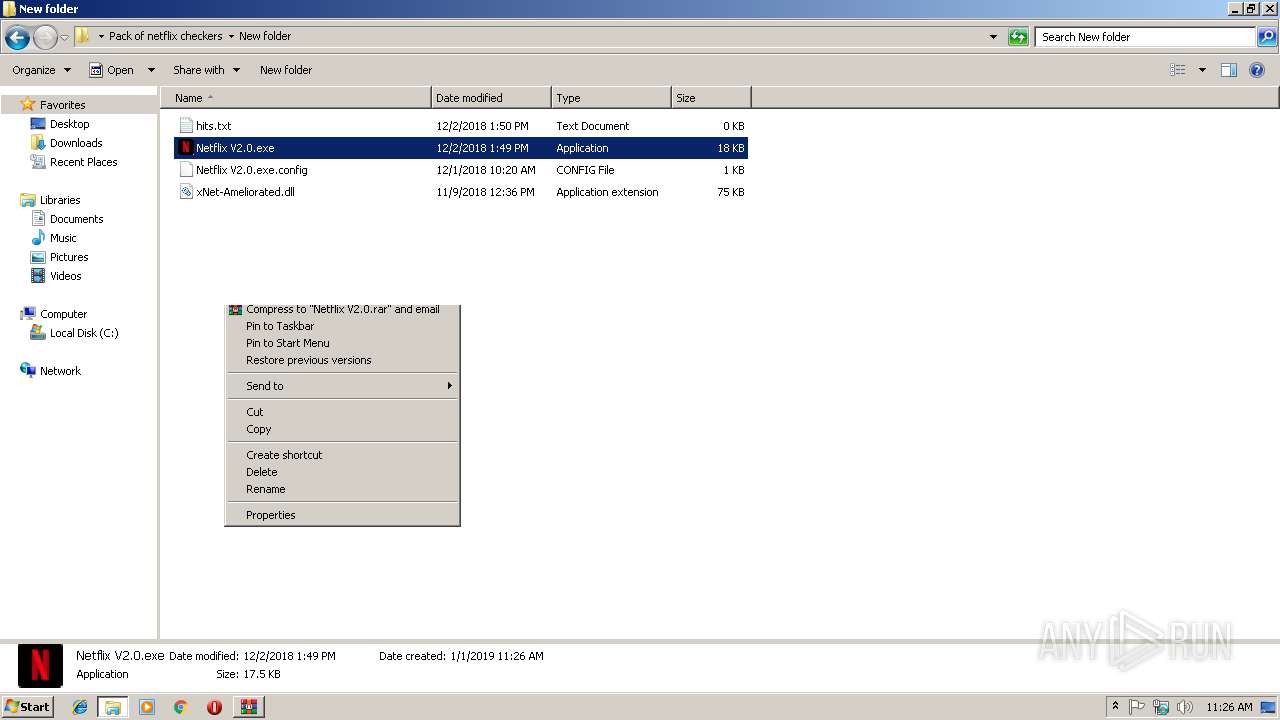1280x720 pixels.
Task: Click the Netflix icon in details pane
Action: point(40,665)
